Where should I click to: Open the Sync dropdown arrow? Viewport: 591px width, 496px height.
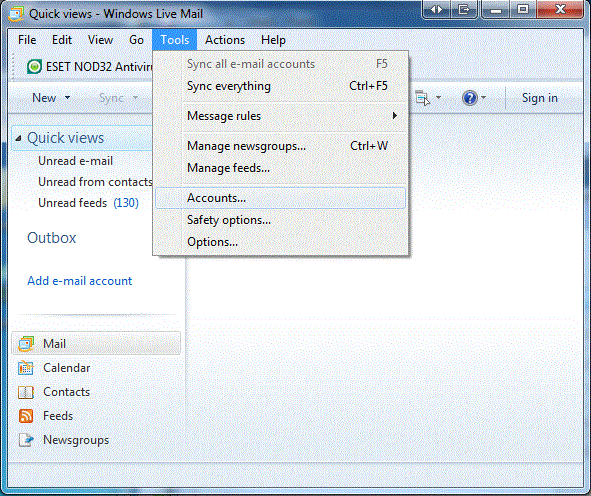click(x=135, y=98)
